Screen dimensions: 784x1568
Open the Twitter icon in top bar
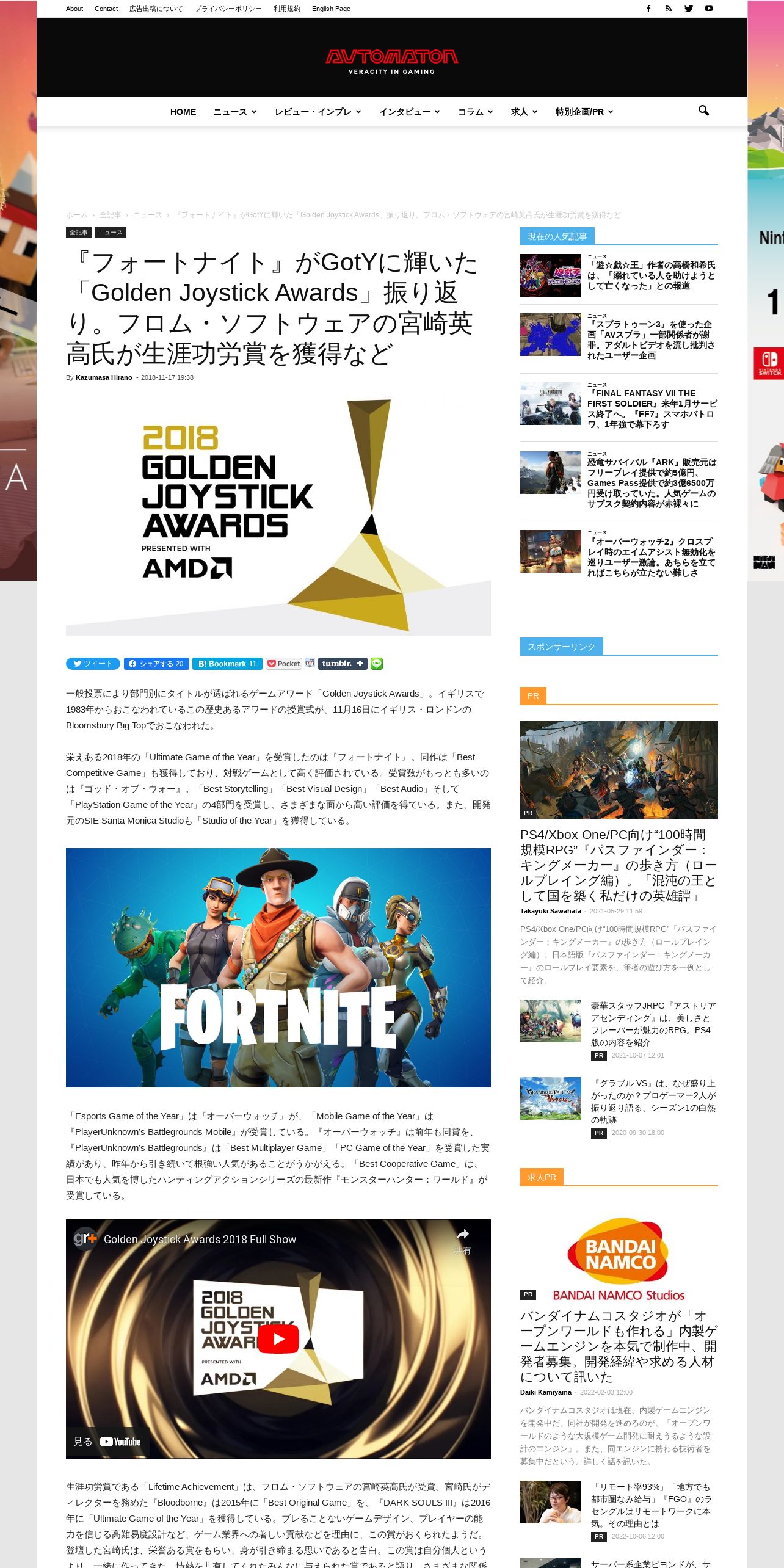[689, 9]
